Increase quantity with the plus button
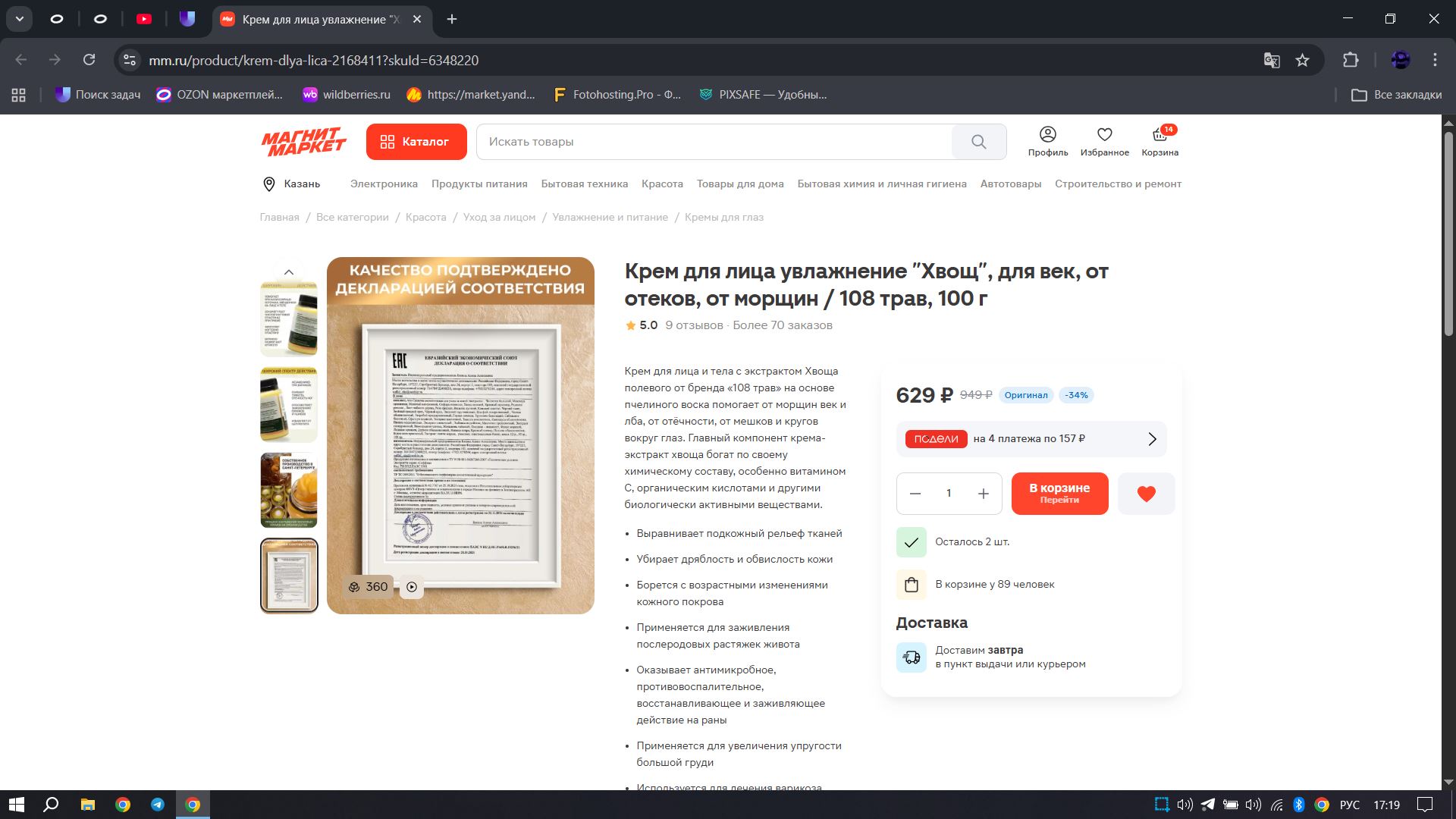This screenshot has height=819, width=1456. [983, 494]
